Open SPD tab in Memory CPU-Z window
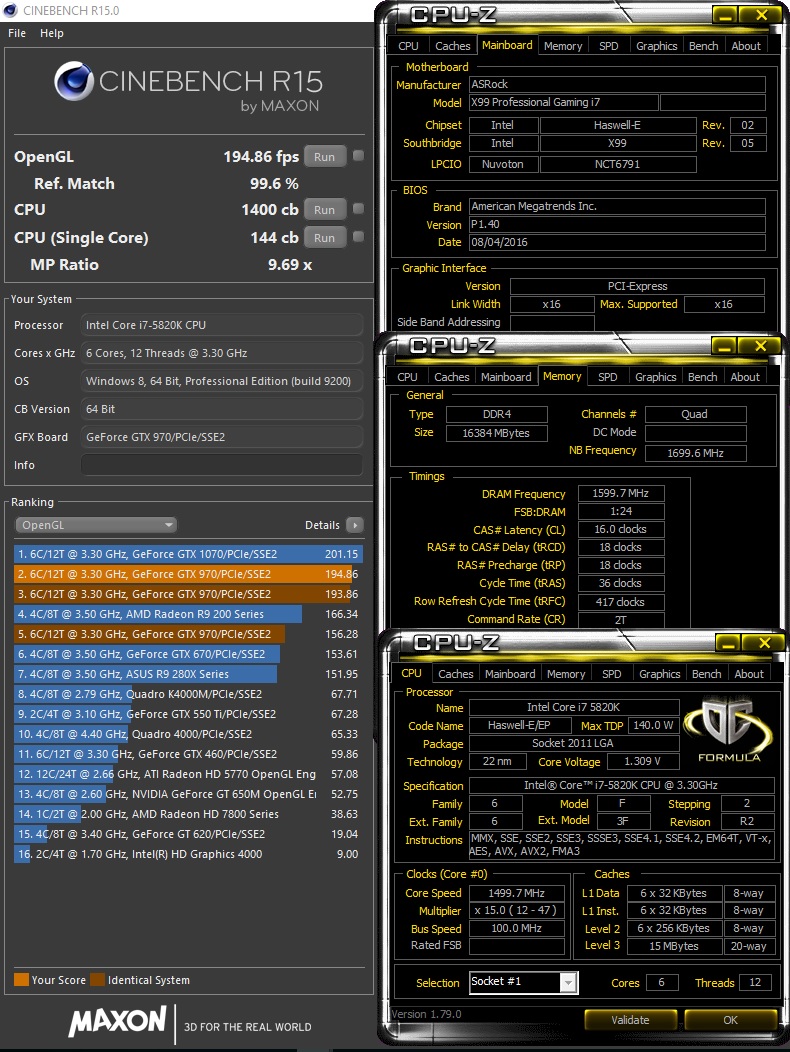Image resolution: width=790 pixels, height=1052 pixels. (607, 377)
